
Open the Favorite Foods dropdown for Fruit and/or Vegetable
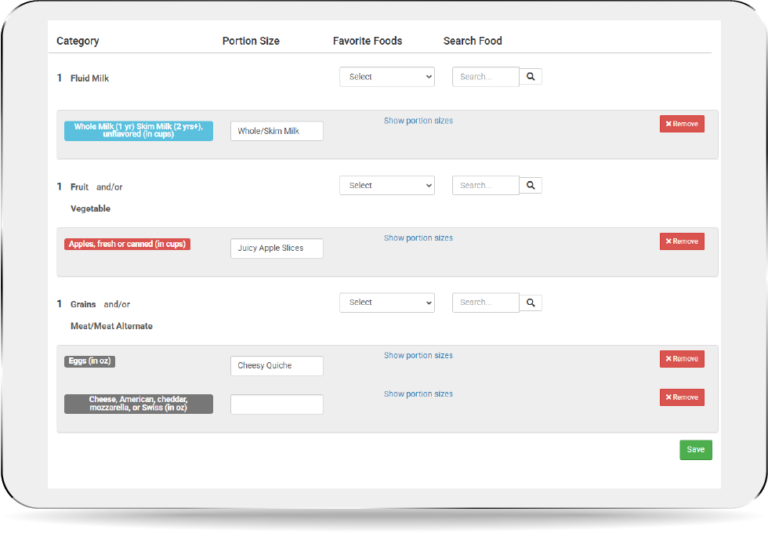(x=387, y=185)
